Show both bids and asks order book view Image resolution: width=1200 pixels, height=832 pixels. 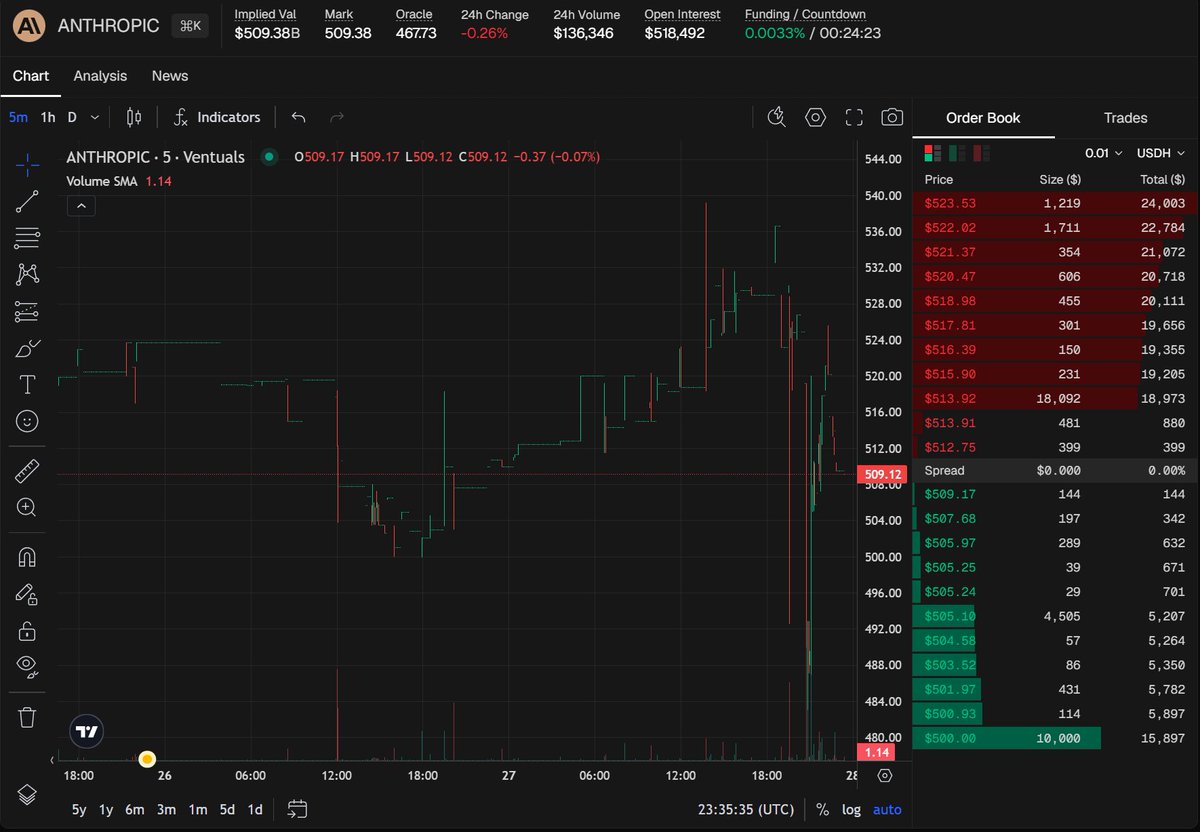[x=932, y=153]
